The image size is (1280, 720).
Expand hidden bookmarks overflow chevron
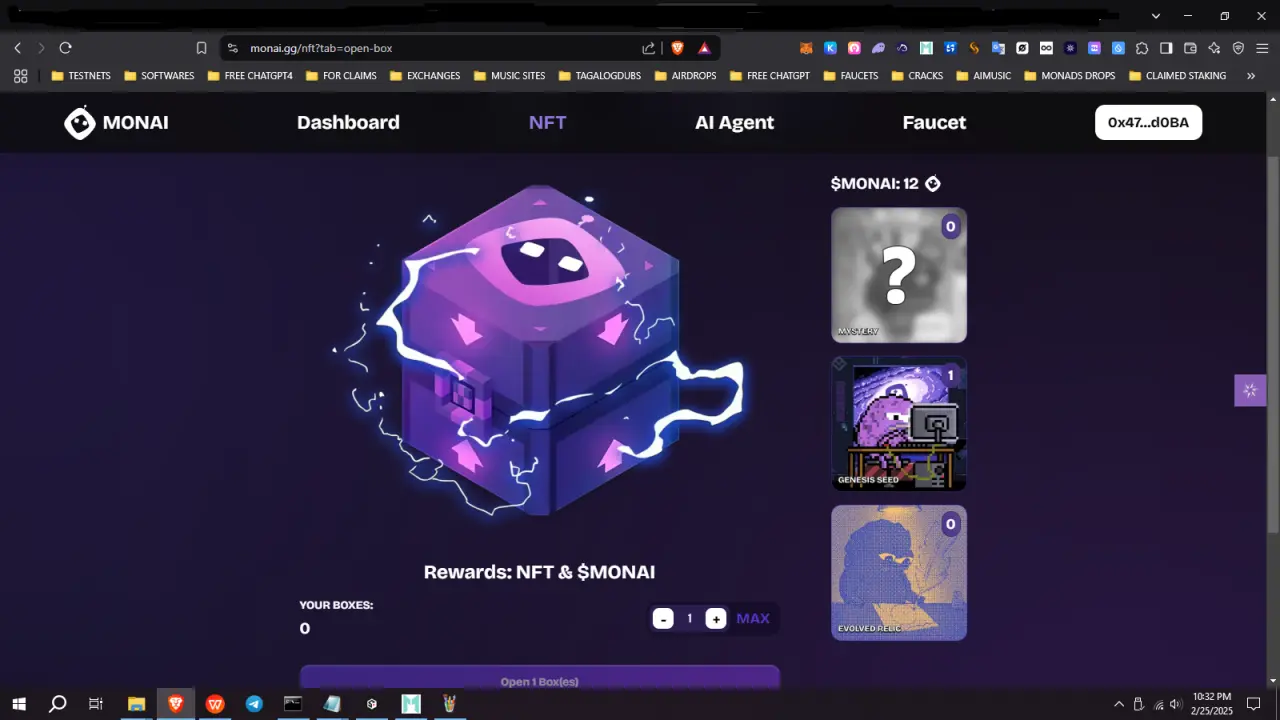(1250, 76)
